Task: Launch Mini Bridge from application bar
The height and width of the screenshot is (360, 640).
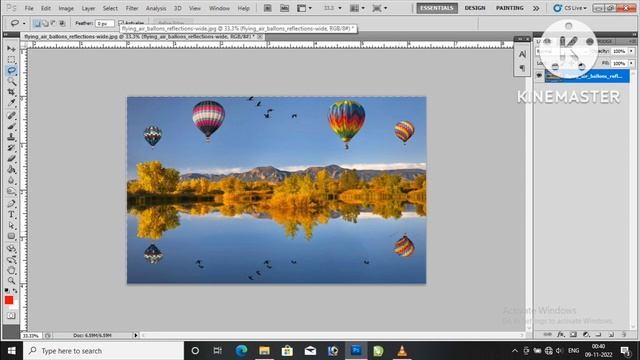Action: point(284,8)
